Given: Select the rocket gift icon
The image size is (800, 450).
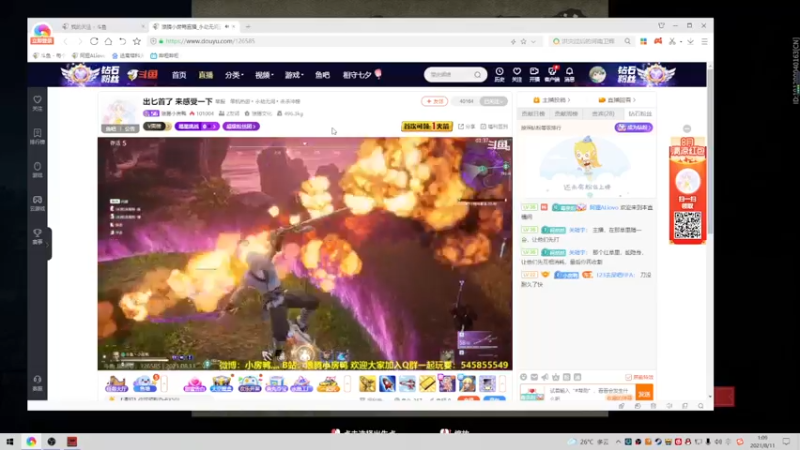Looking at the screenshot, I should pyautogui.click(x=387, y=383).
